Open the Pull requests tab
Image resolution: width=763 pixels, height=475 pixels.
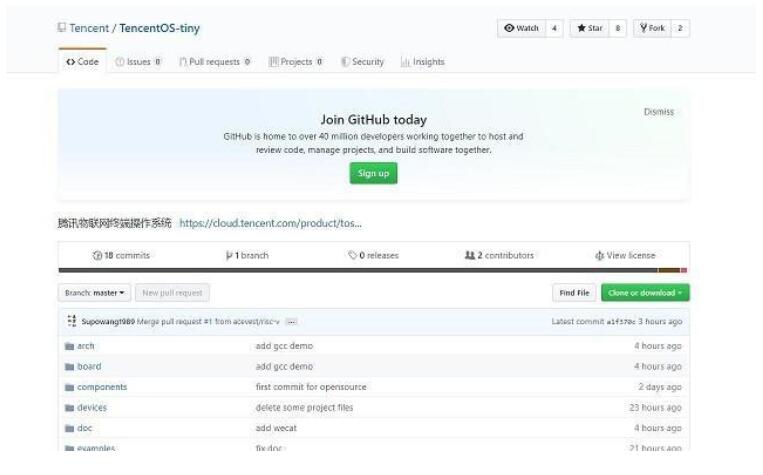215,62
